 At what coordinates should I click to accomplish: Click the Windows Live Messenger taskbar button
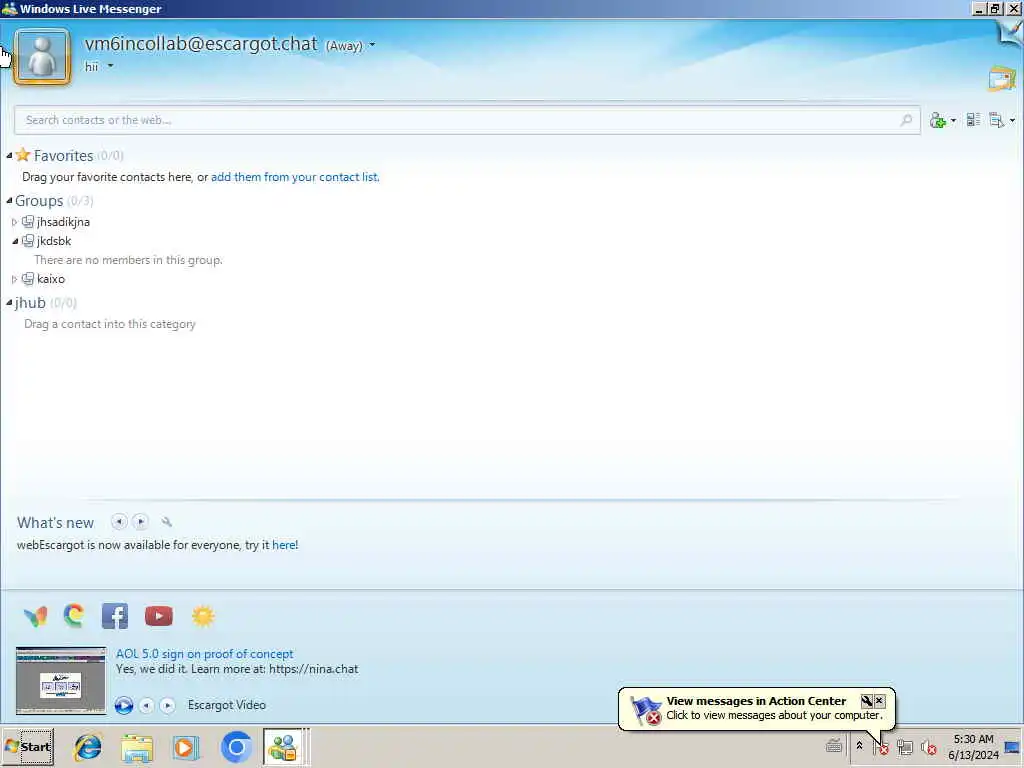pos(283,747)
